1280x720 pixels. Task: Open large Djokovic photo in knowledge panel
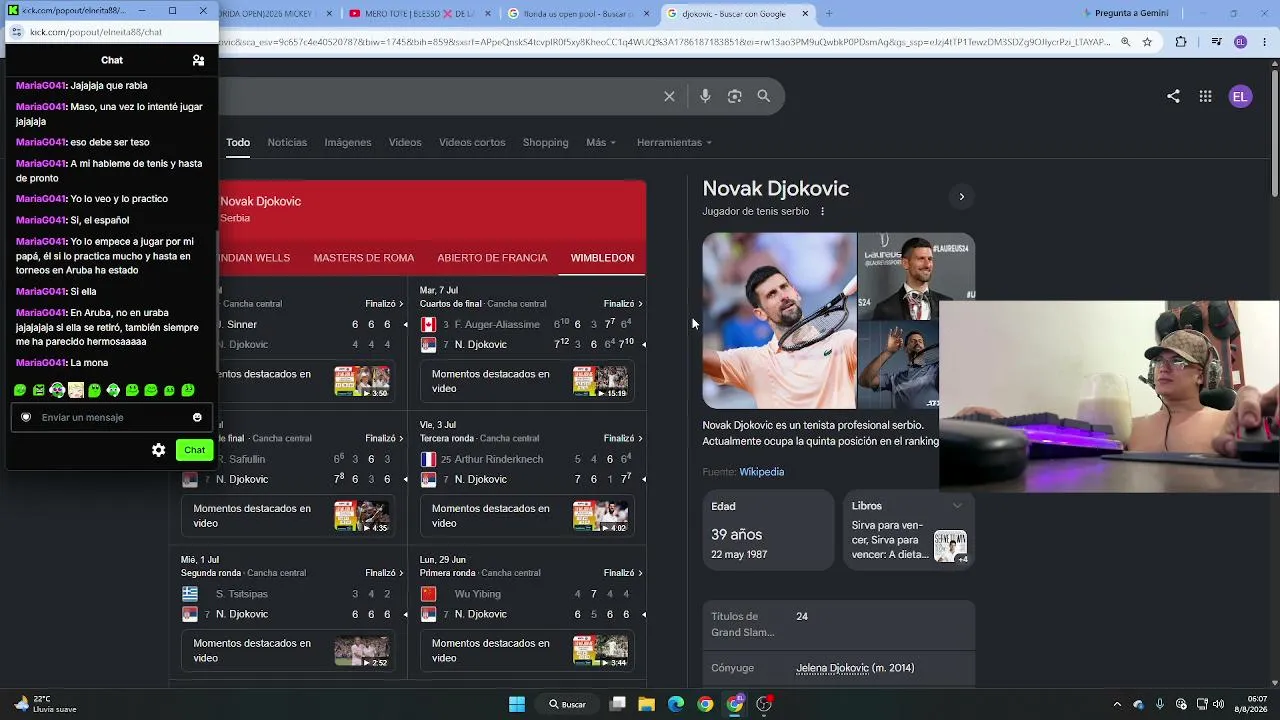click(779, 321)
